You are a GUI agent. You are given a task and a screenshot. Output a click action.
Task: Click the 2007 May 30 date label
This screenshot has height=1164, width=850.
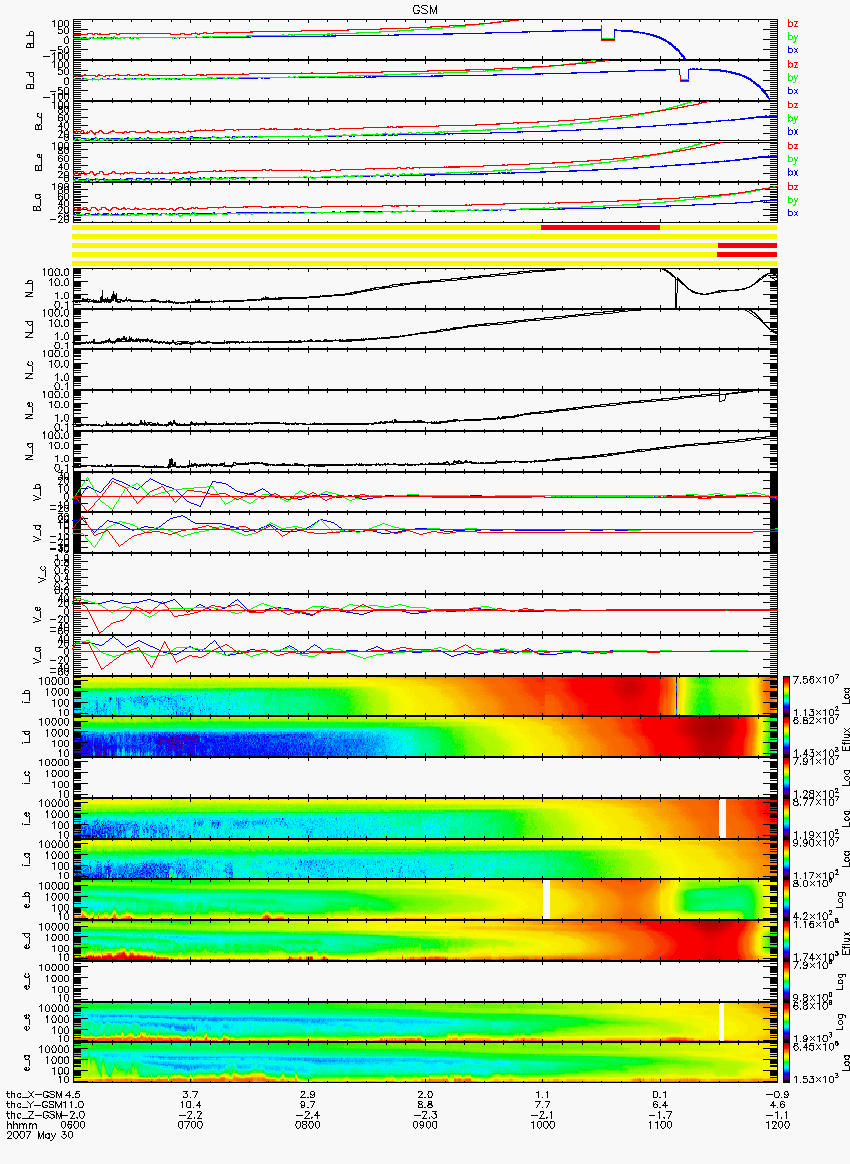[x=40, y=1135]
